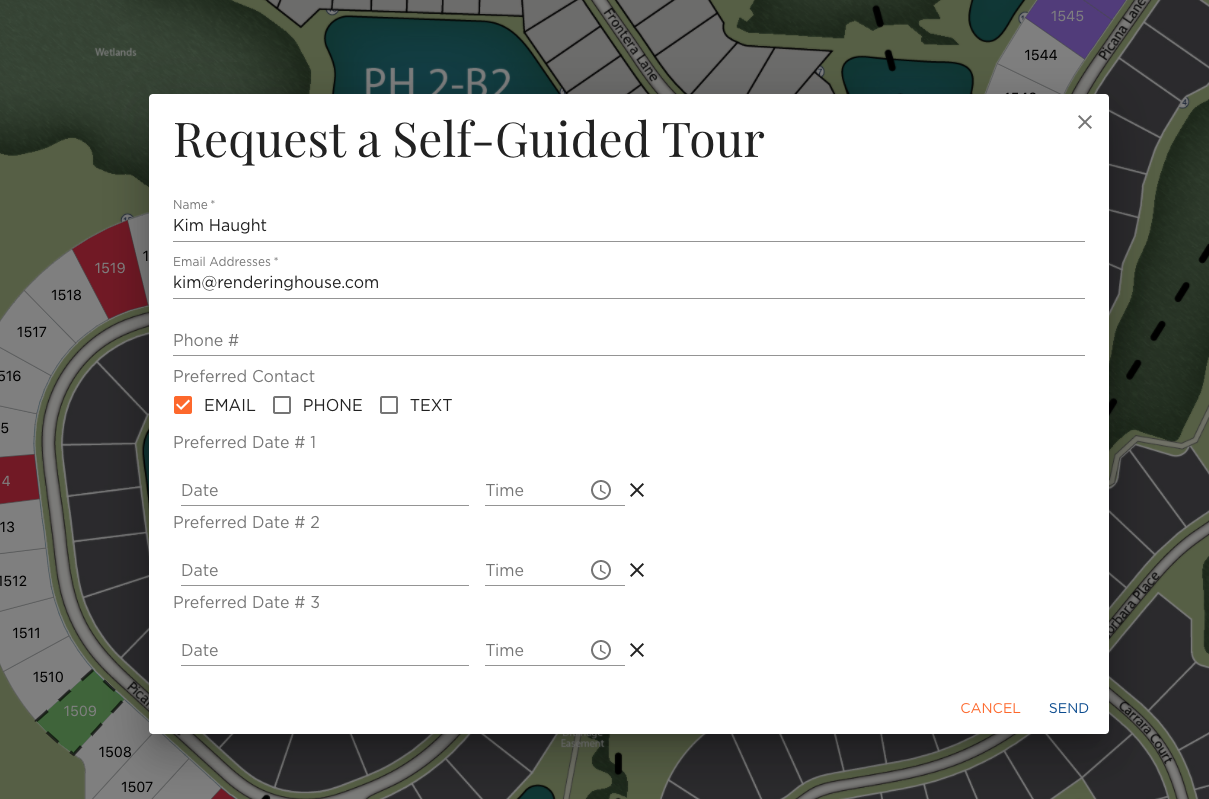Clear Preferred Date #3 with X icon
Screen dimensions: 1209x799
(x=637, y=650)
